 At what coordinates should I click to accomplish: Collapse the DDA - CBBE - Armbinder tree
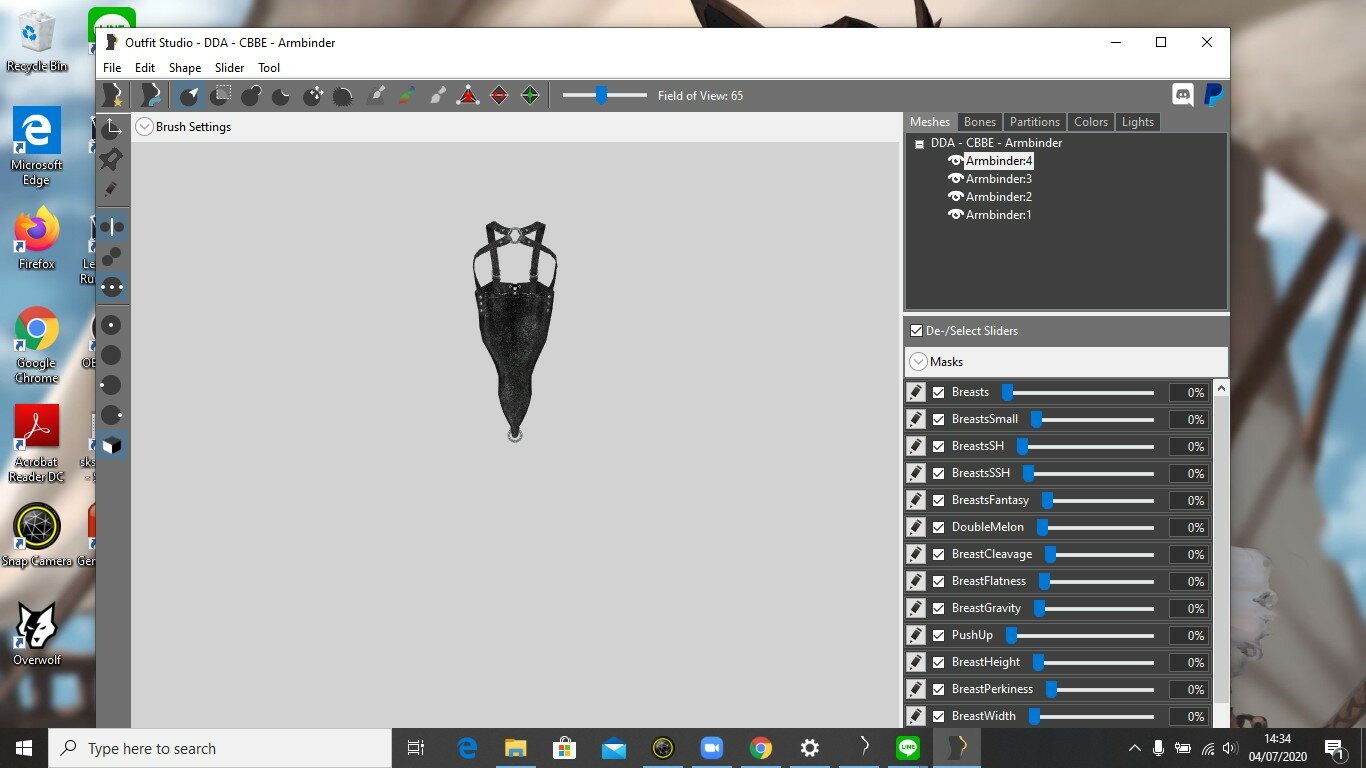pos(919,144)
